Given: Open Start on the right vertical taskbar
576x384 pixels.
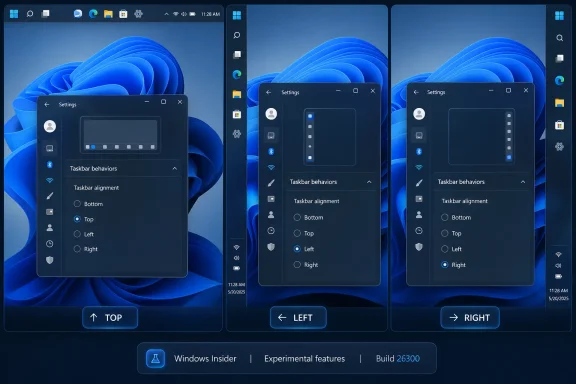Looking at the screenshot, I should (559, 15).
